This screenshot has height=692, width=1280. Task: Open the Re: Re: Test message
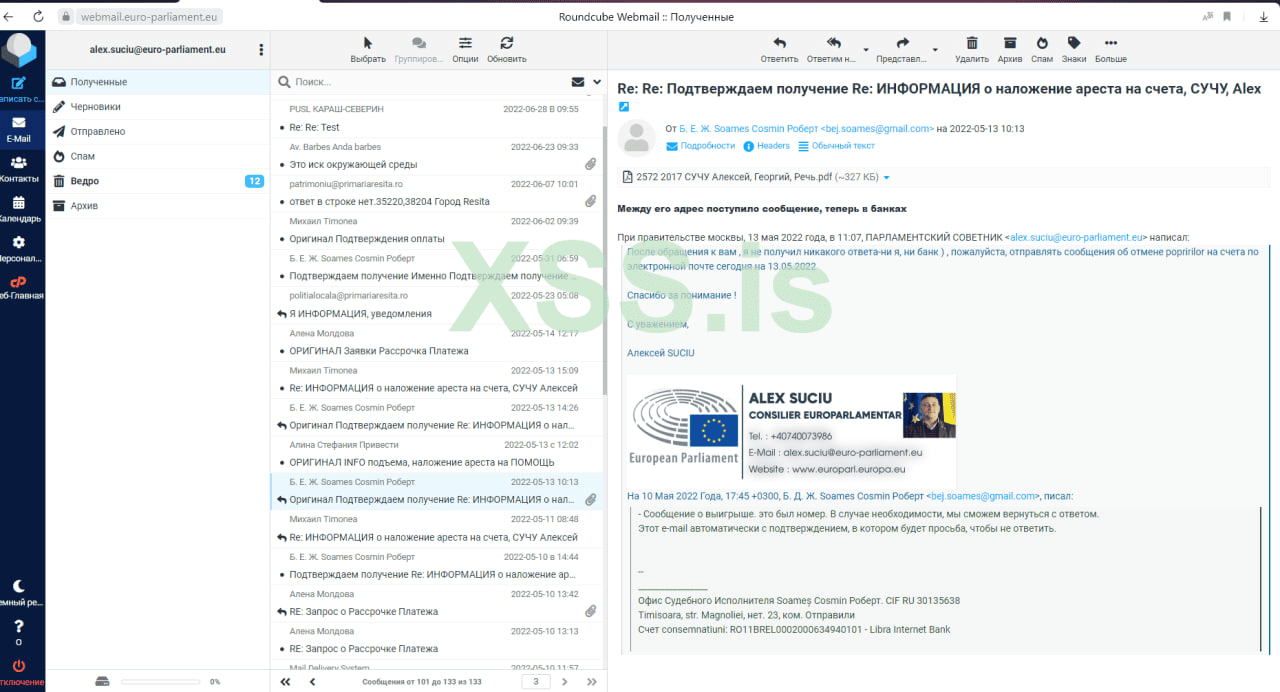pyautogui.click(x=438, y=119)
